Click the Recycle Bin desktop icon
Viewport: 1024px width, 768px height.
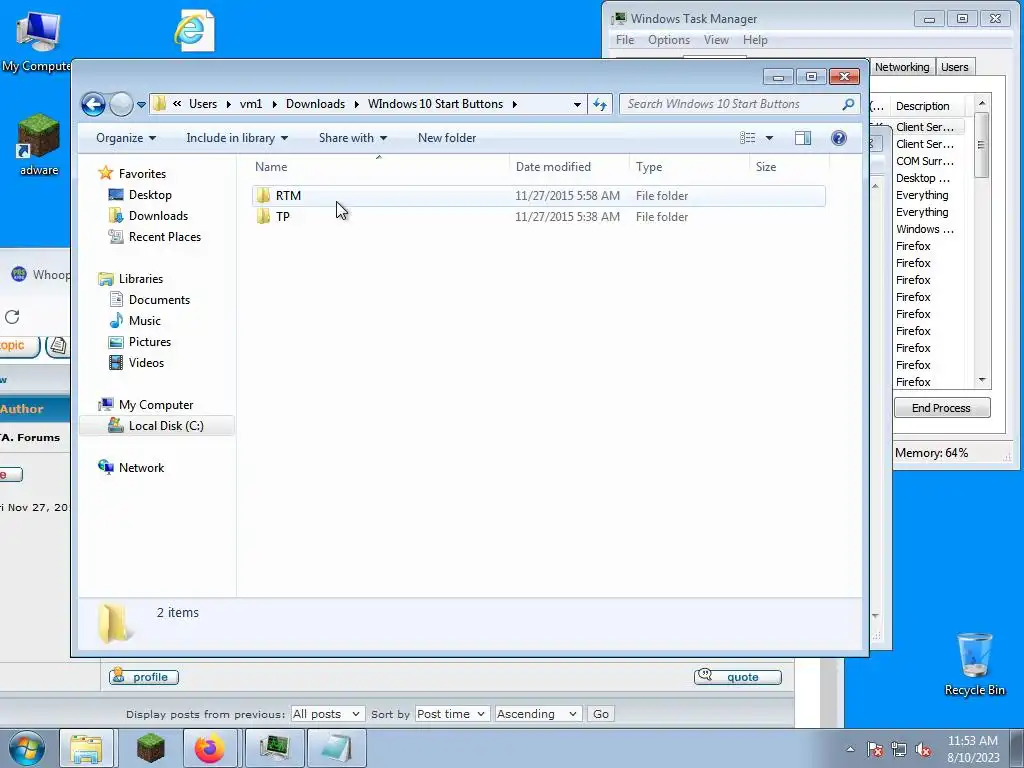click(x=974, y=664)
